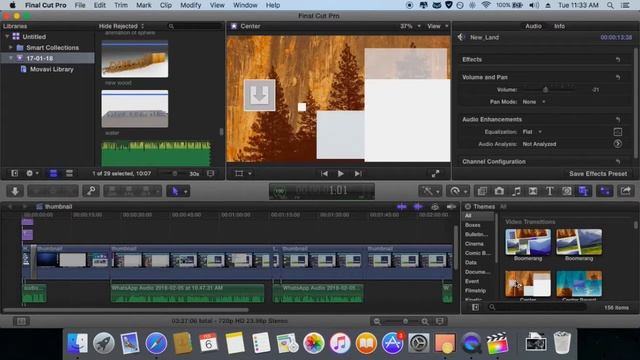Open the File menu
This screenshot has height=360, width=640.
point(80,5)
